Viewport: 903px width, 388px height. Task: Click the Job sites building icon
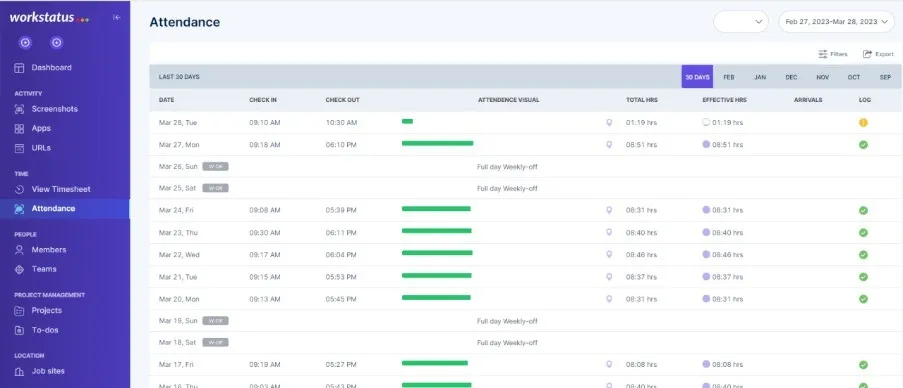pyautogui.click(x=19, y=372)
